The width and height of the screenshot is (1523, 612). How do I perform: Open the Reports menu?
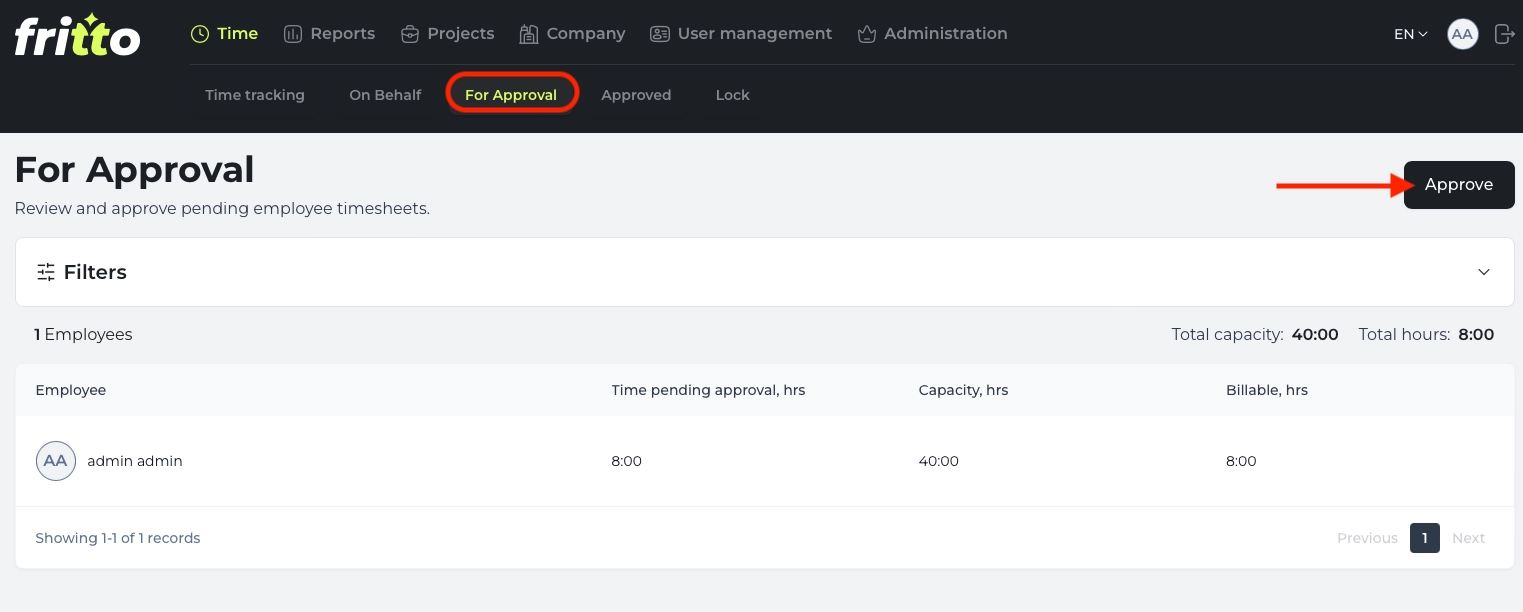[x=329, y=34]
